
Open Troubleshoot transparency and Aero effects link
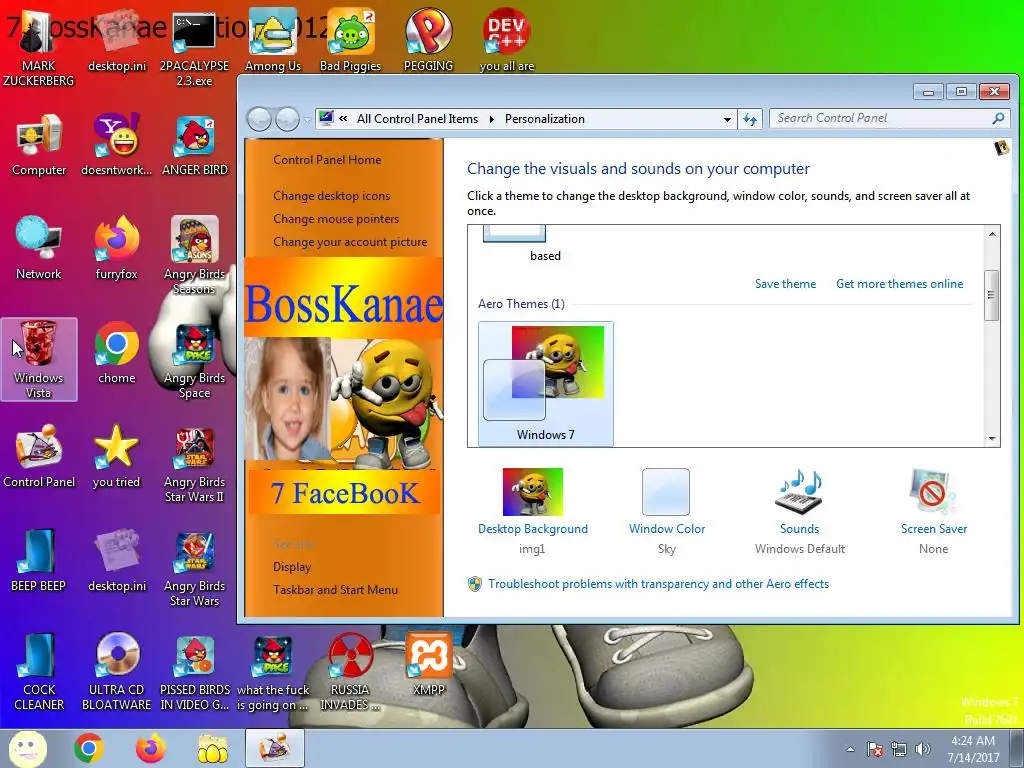click(x=658, y=584)
